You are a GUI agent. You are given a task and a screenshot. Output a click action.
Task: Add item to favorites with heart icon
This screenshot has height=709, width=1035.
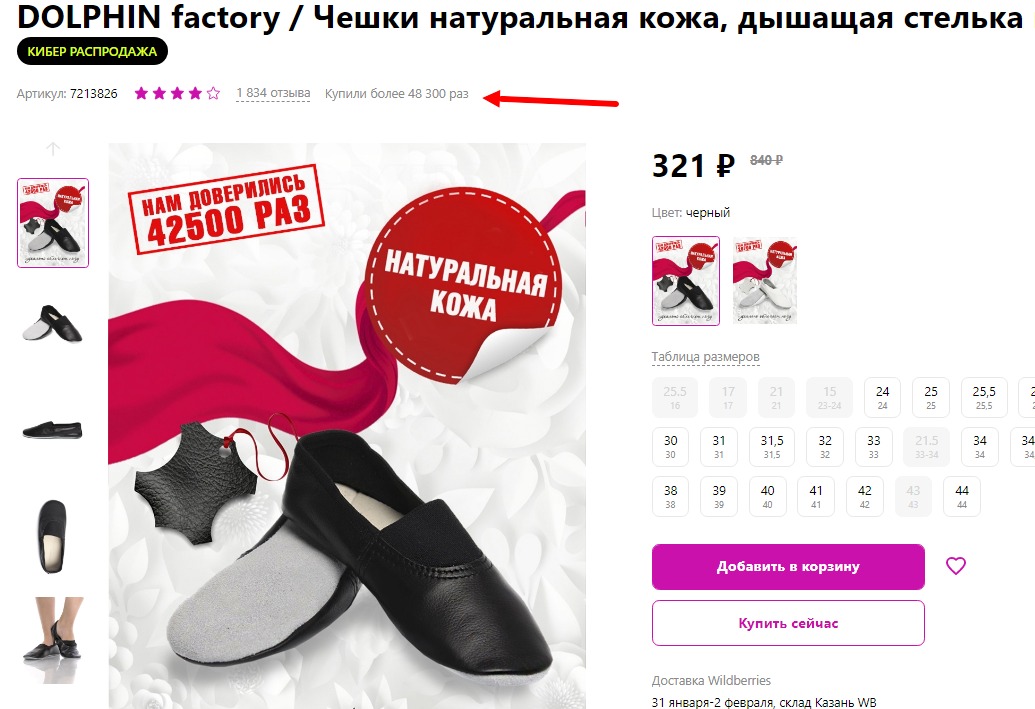[x=955, y=566]
